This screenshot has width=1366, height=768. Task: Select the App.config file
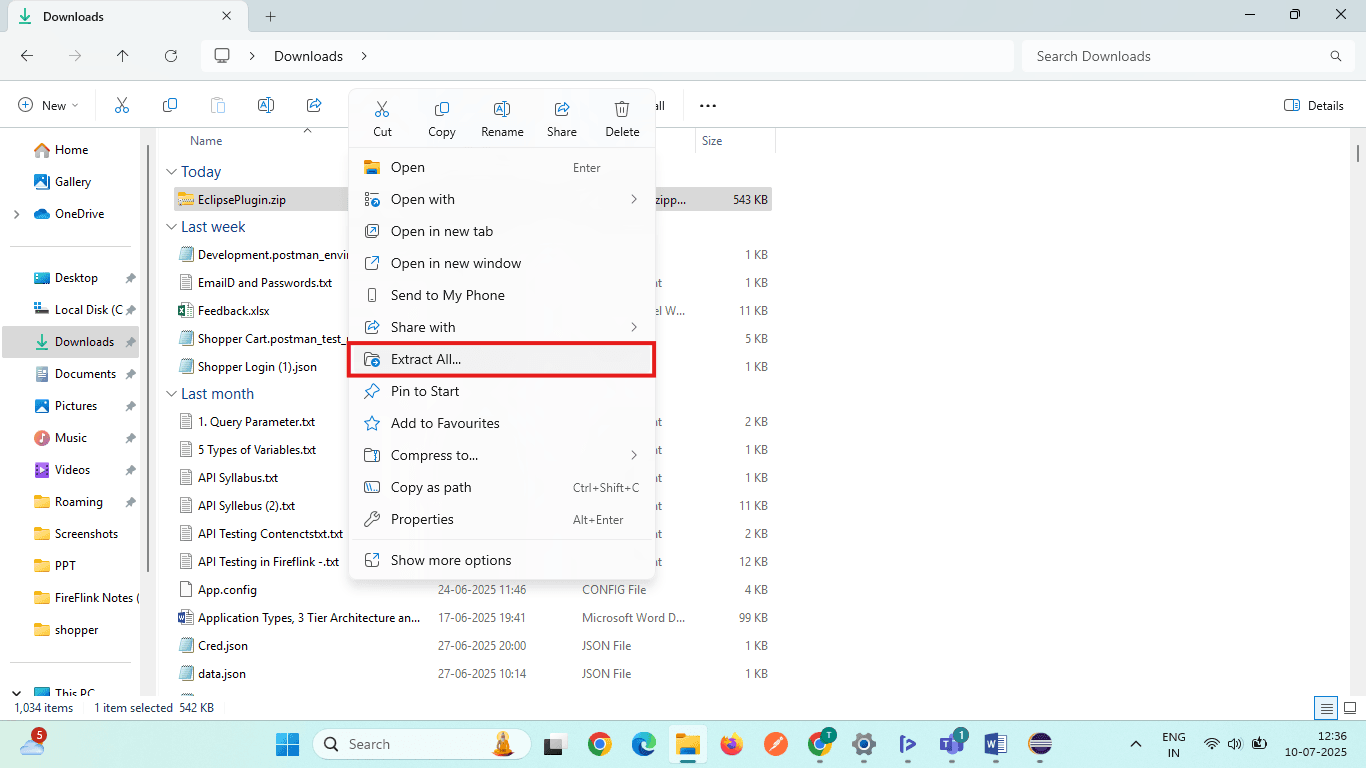(x=227, y=590)
